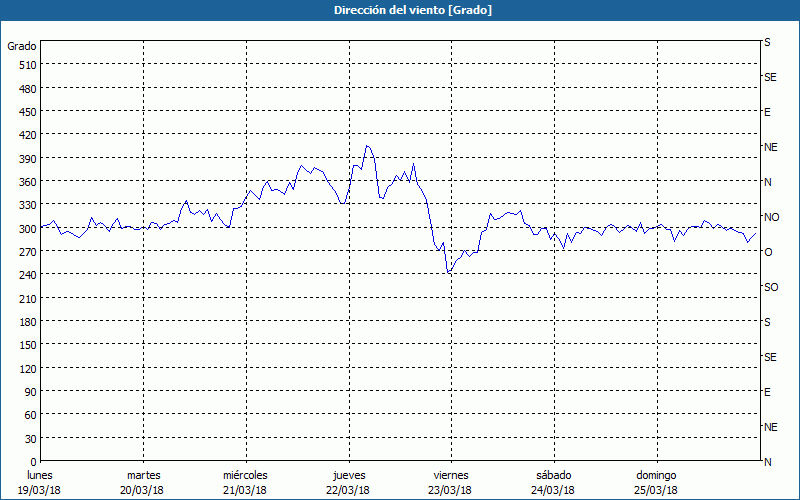This screenshot has height=500, width=800.
Task: Select the domingo 25/03/18 date label
Action: coord(656,482)
